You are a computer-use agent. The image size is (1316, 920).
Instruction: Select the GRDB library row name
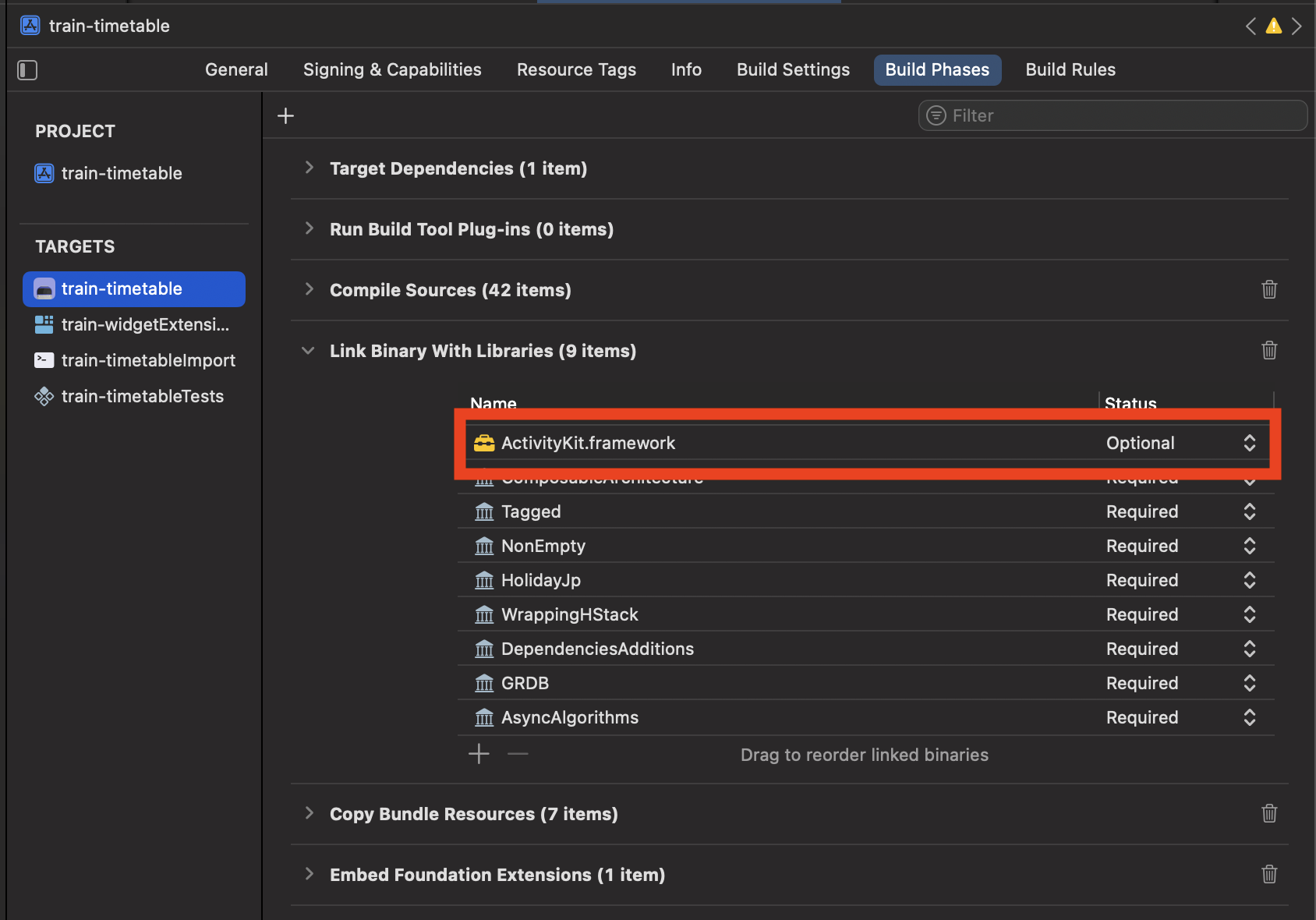point(525,683)
